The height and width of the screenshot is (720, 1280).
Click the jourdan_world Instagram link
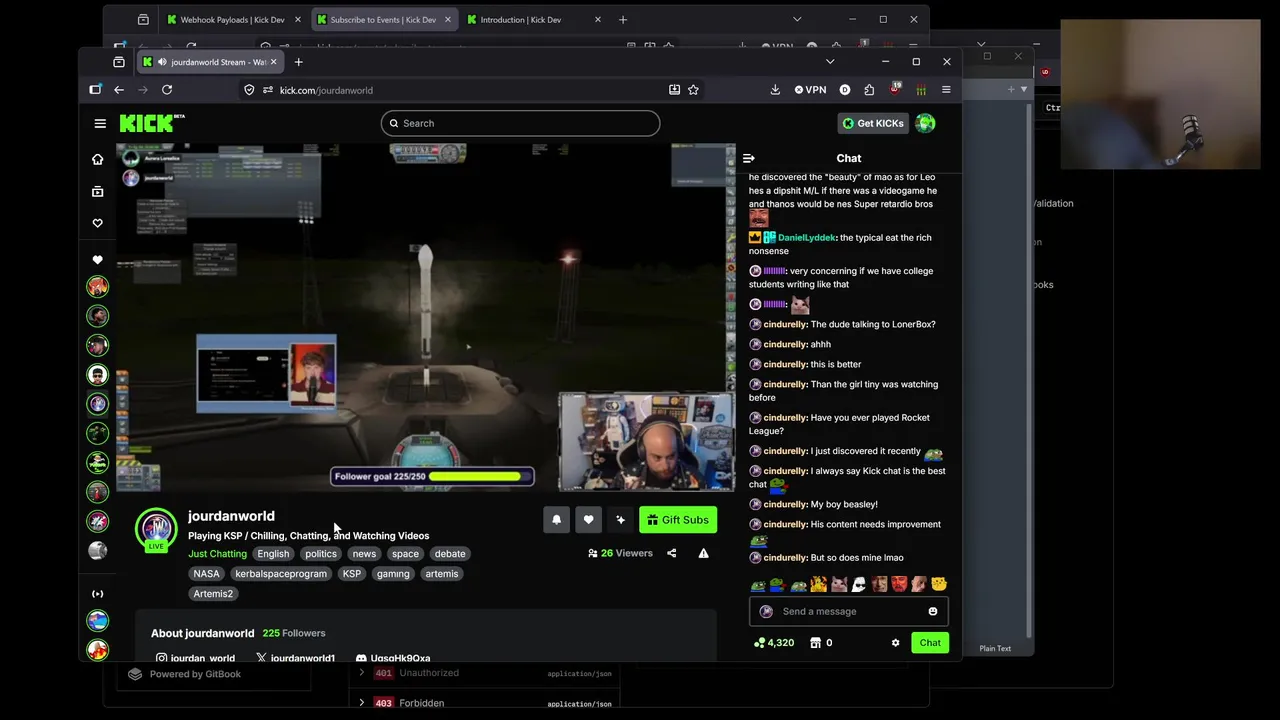[x=195, y=658]
